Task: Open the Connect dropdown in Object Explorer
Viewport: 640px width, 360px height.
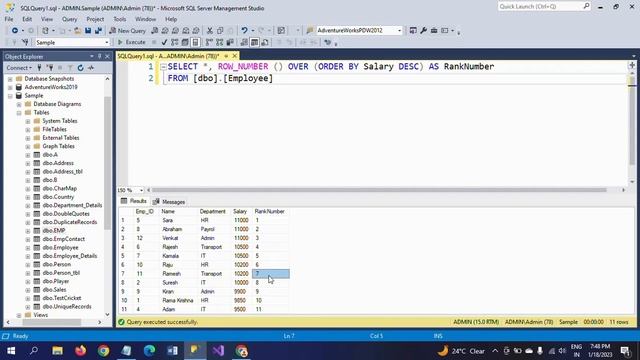Action: [19, 68]
